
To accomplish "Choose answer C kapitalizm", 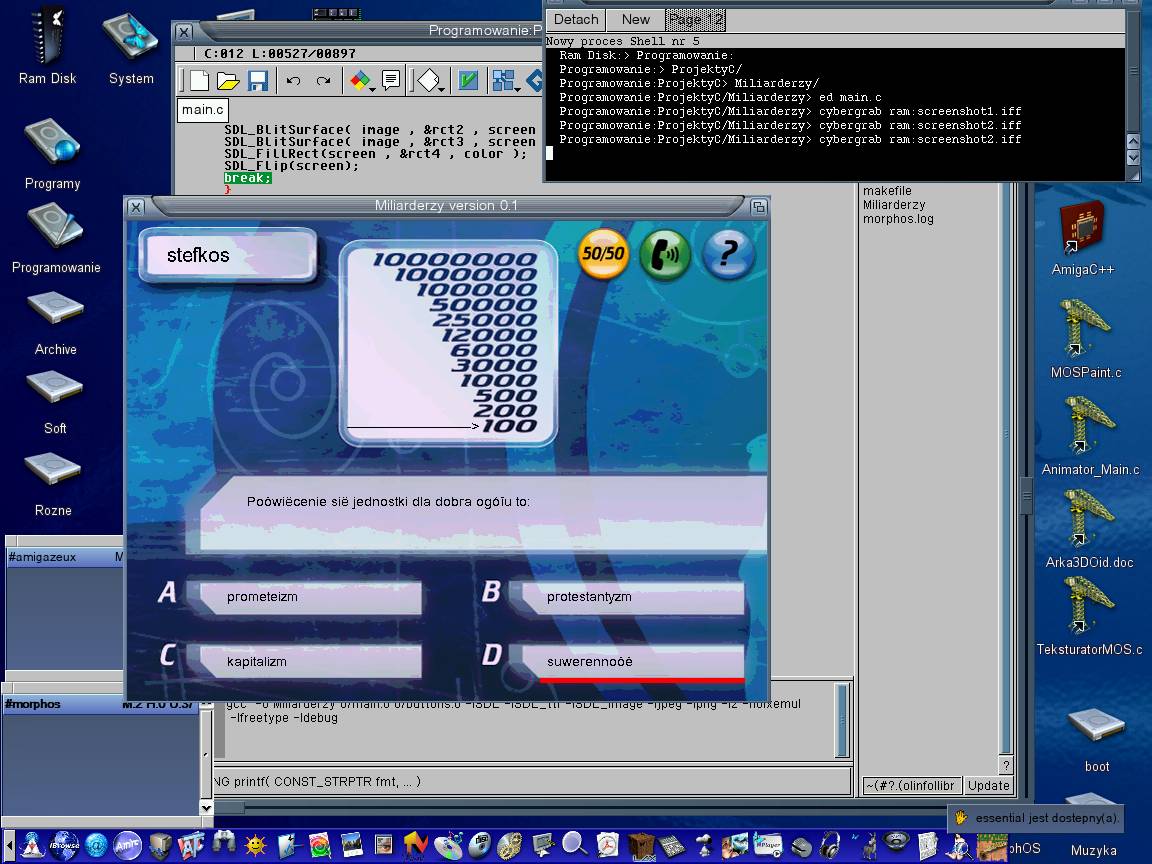I will [311, 661].
